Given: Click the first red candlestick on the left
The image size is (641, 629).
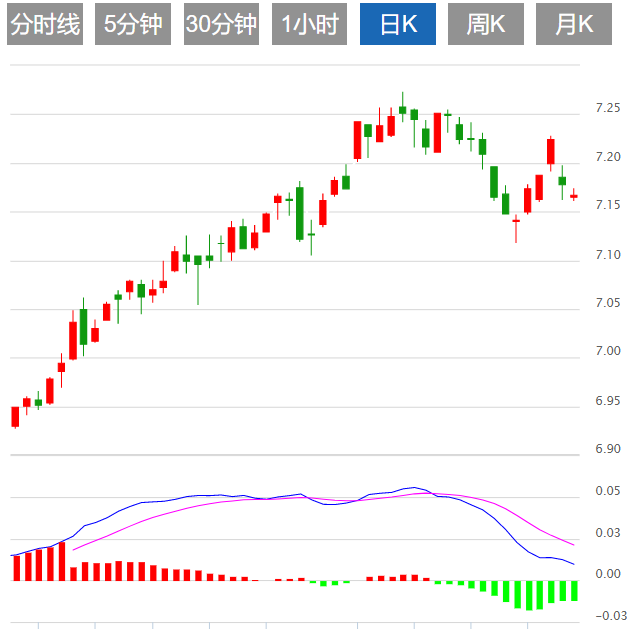Looking at the screenshot, I should [16, 417].
